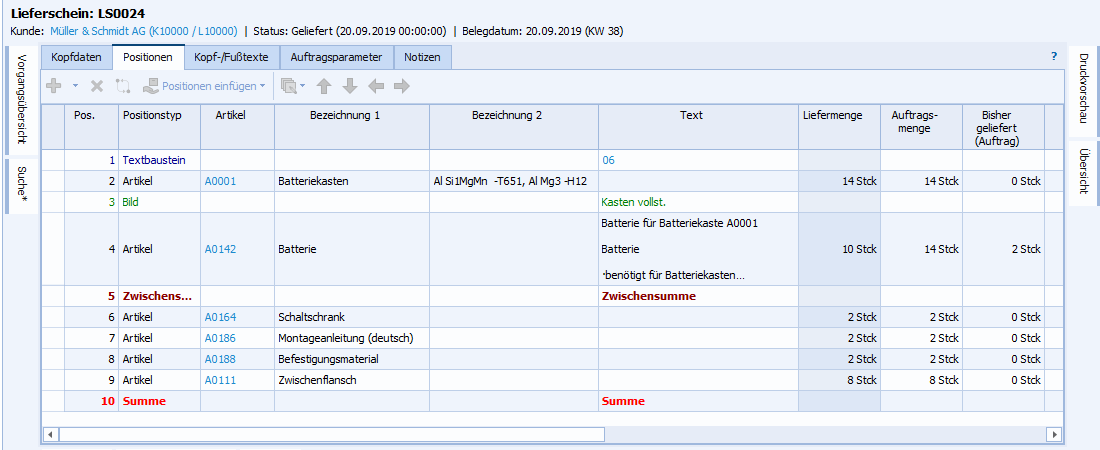
Task: Click the right arrow toolbar icon
Action: pos(402,87)
